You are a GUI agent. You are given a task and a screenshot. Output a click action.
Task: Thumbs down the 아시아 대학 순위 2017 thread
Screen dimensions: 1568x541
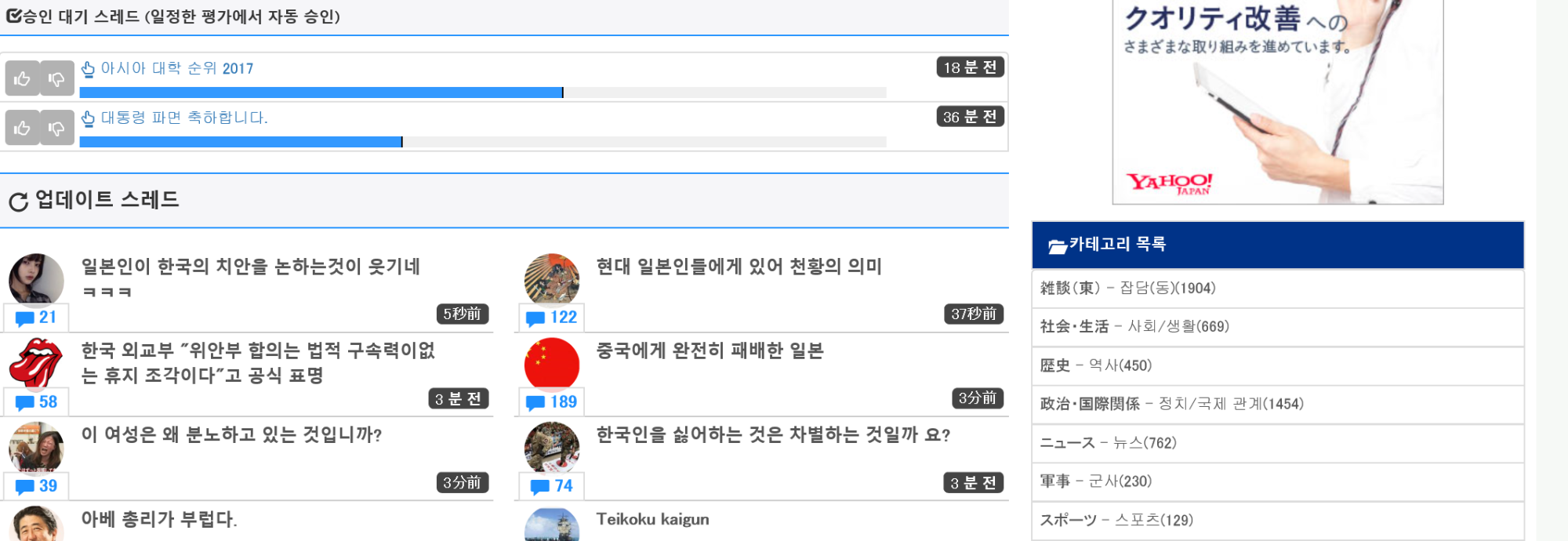pos(56,78)
